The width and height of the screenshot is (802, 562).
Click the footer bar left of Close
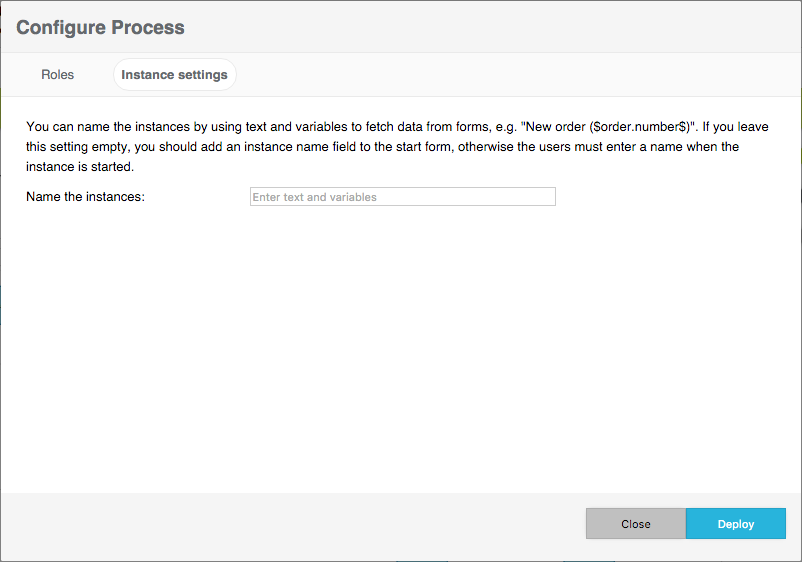(300, 524)
